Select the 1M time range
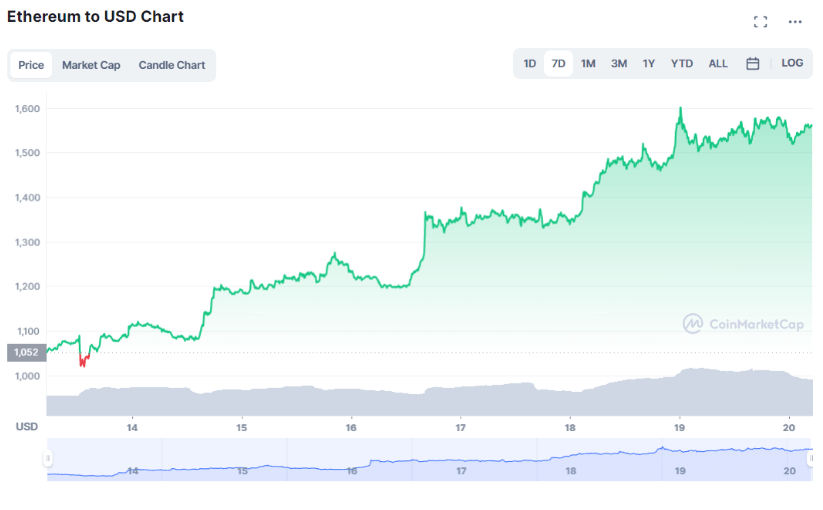The image size is (823, 510). pyautogui.click(x=588, y=64)
